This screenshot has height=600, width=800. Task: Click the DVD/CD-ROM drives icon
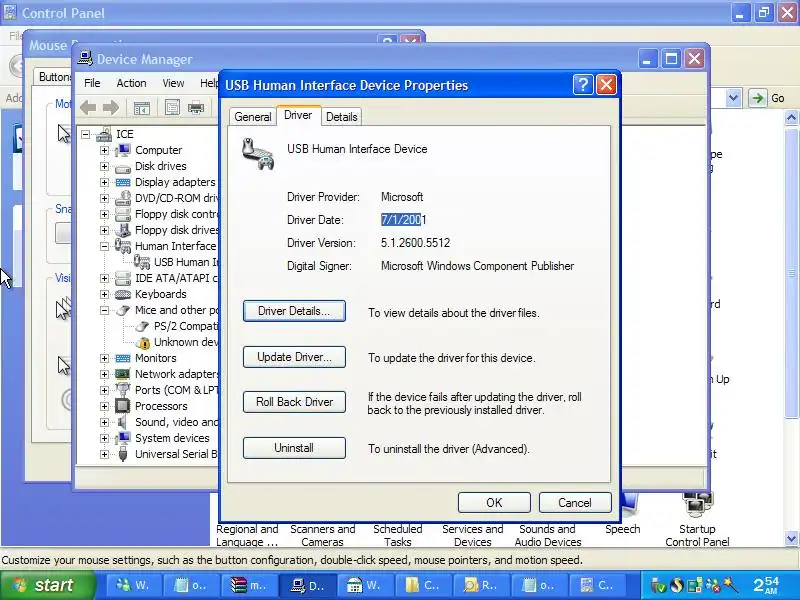(123, 198)
